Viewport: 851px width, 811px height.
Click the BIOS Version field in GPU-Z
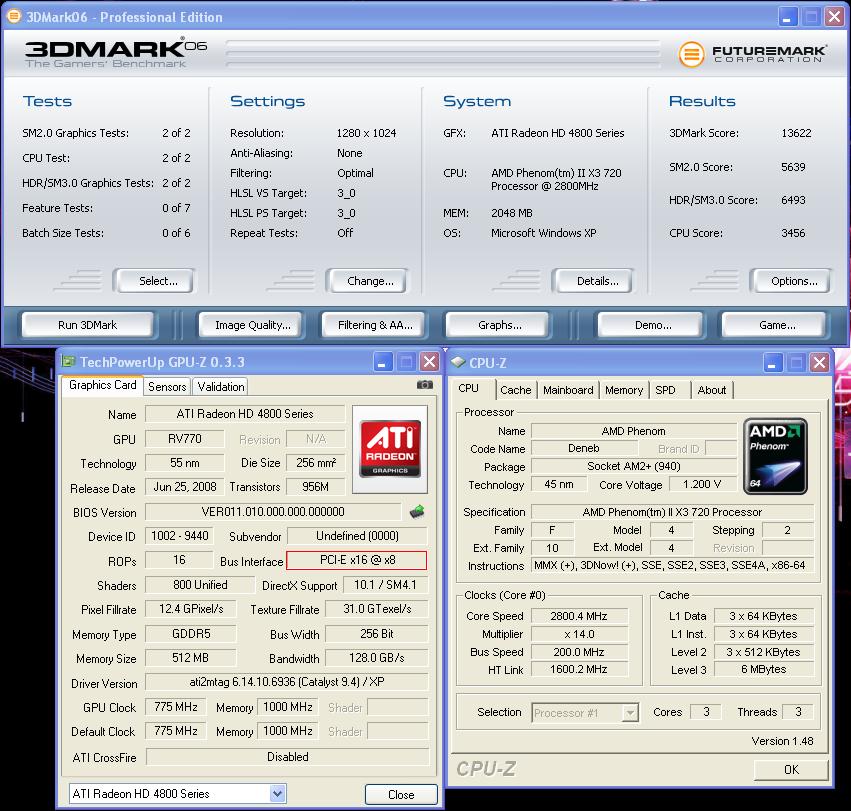click(273, 511)
